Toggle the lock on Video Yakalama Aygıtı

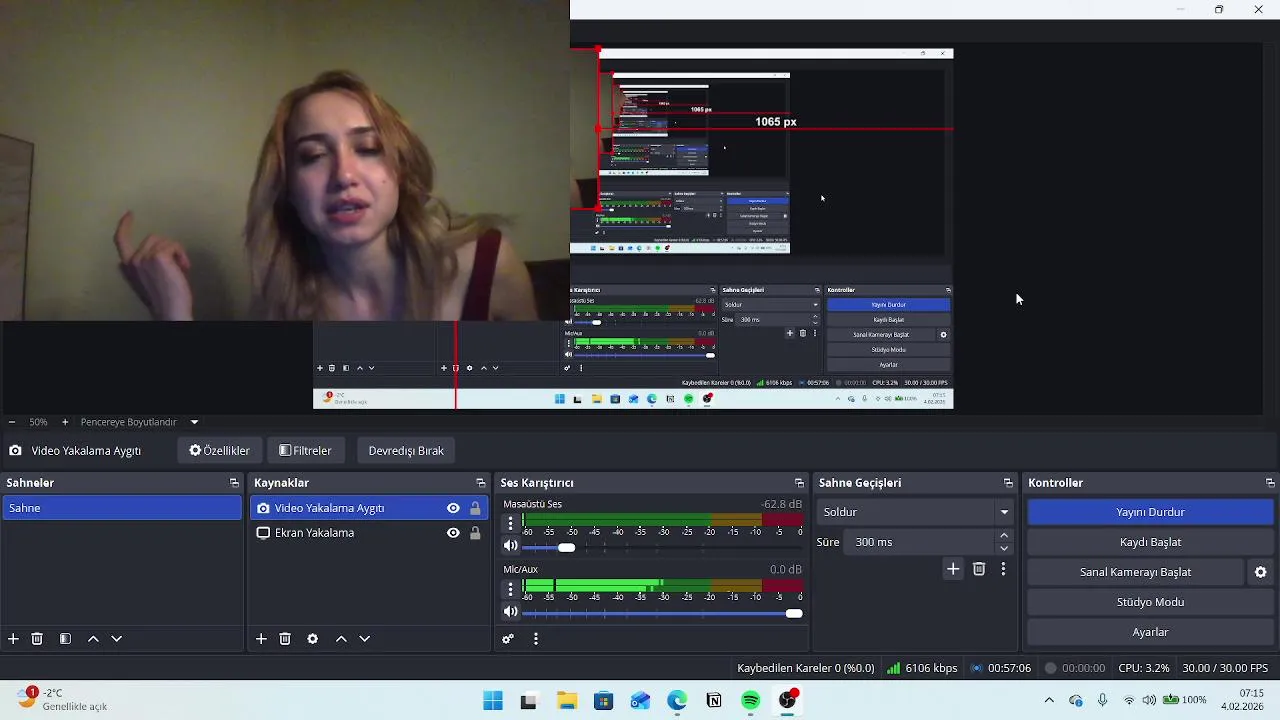click(475, 508)
